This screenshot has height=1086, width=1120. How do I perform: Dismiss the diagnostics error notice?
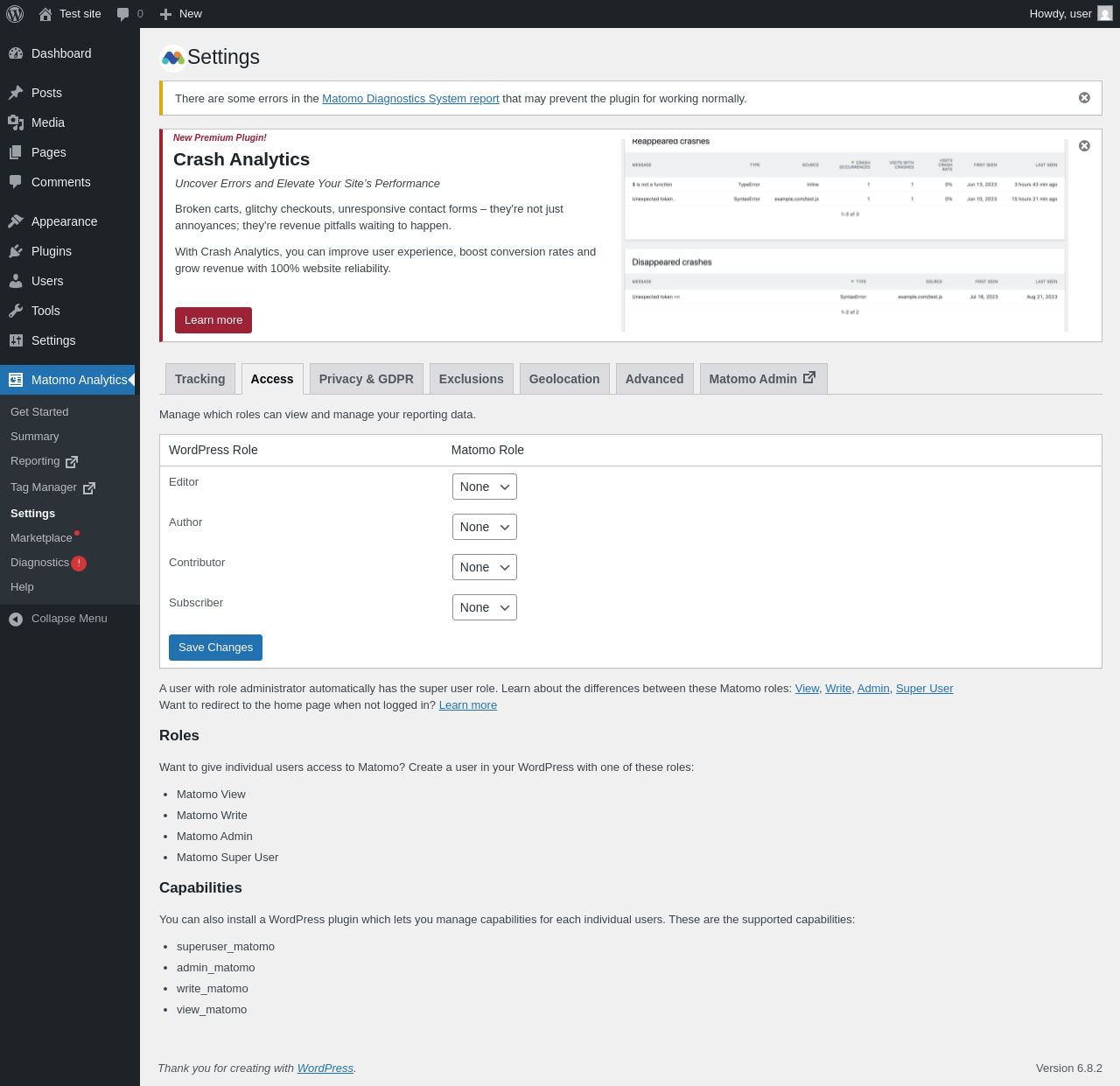[1084, 98]
